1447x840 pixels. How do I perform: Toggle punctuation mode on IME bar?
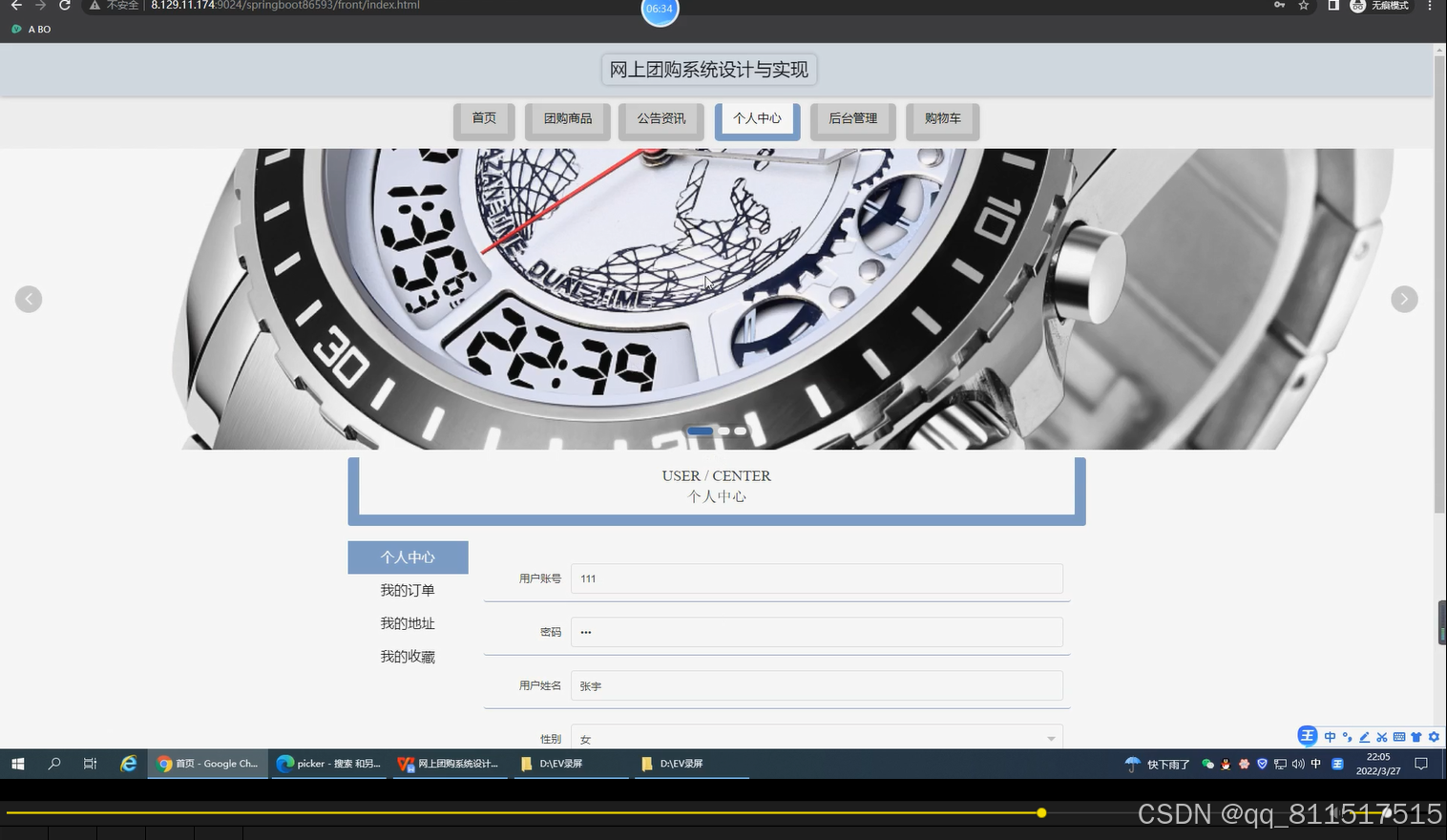[1347, 737]
